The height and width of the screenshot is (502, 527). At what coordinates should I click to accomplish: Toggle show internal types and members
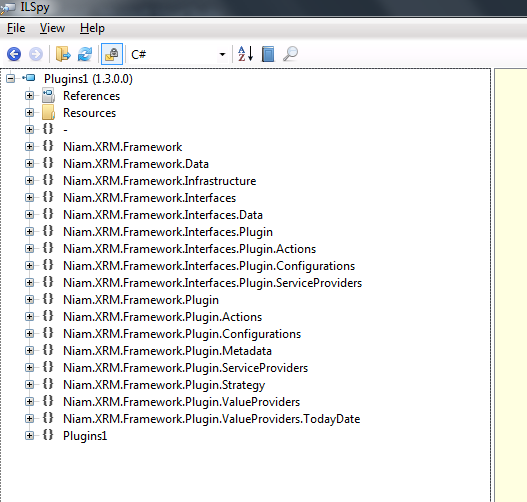pyautogui.click(x=112, y=54)
